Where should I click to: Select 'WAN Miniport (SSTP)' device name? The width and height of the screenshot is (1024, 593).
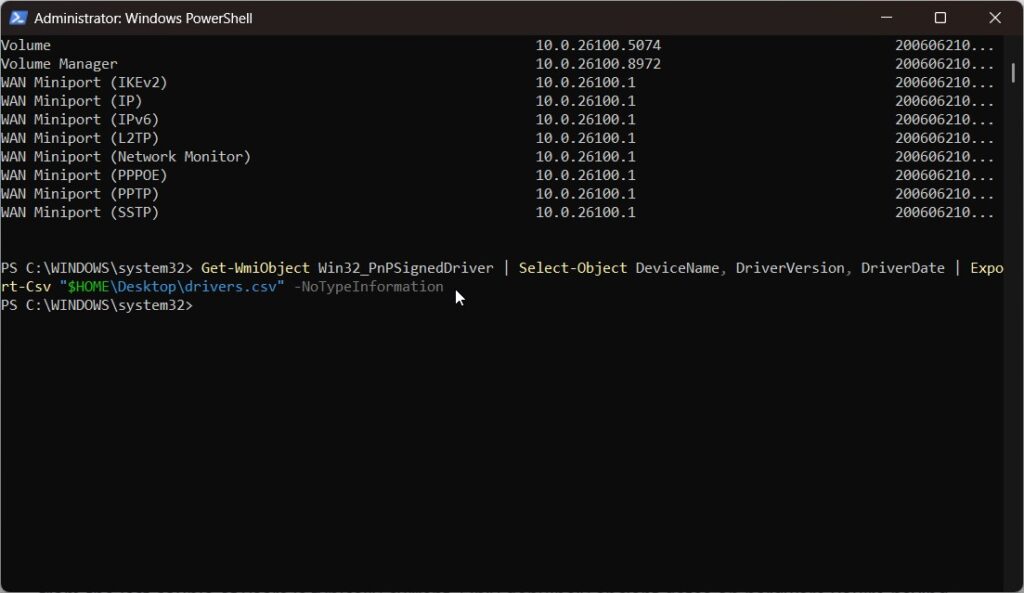tap(80, 212)
